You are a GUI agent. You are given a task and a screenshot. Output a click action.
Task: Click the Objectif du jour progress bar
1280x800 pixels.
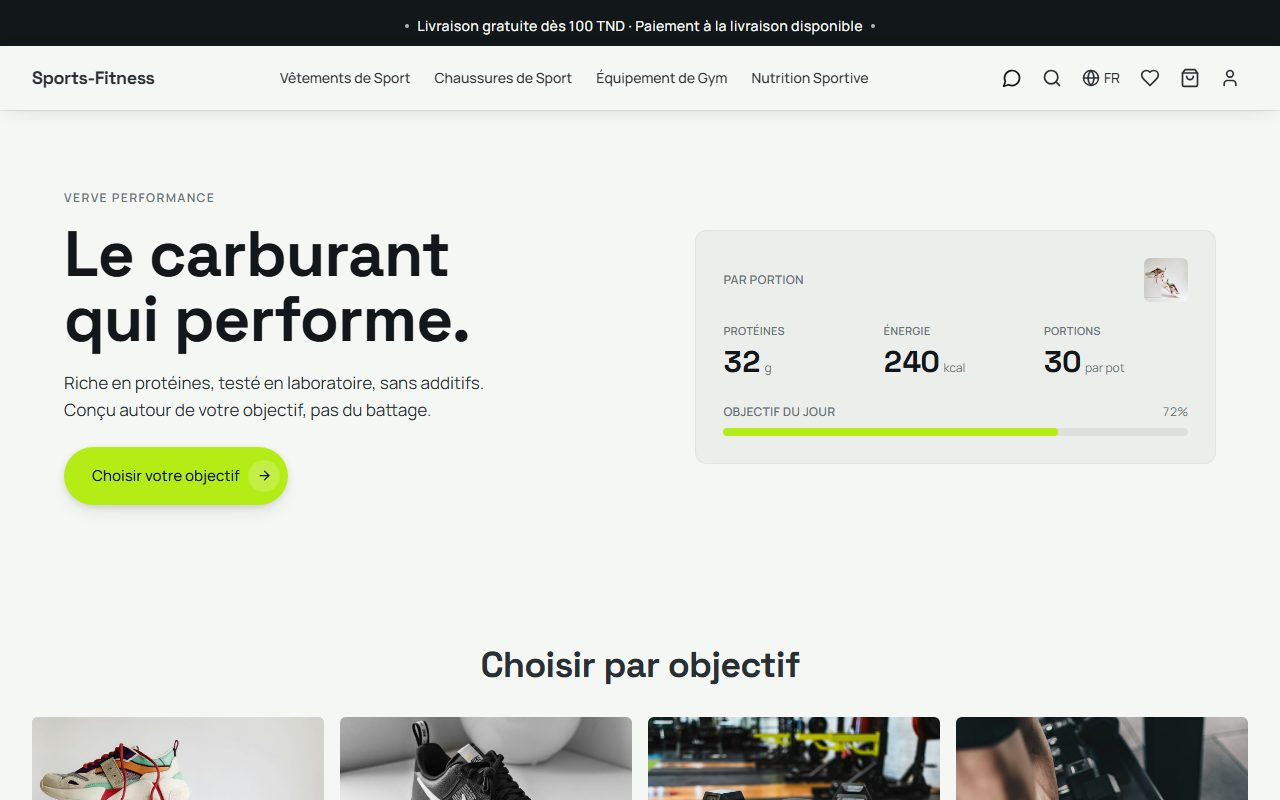click(x=956, y=432)
